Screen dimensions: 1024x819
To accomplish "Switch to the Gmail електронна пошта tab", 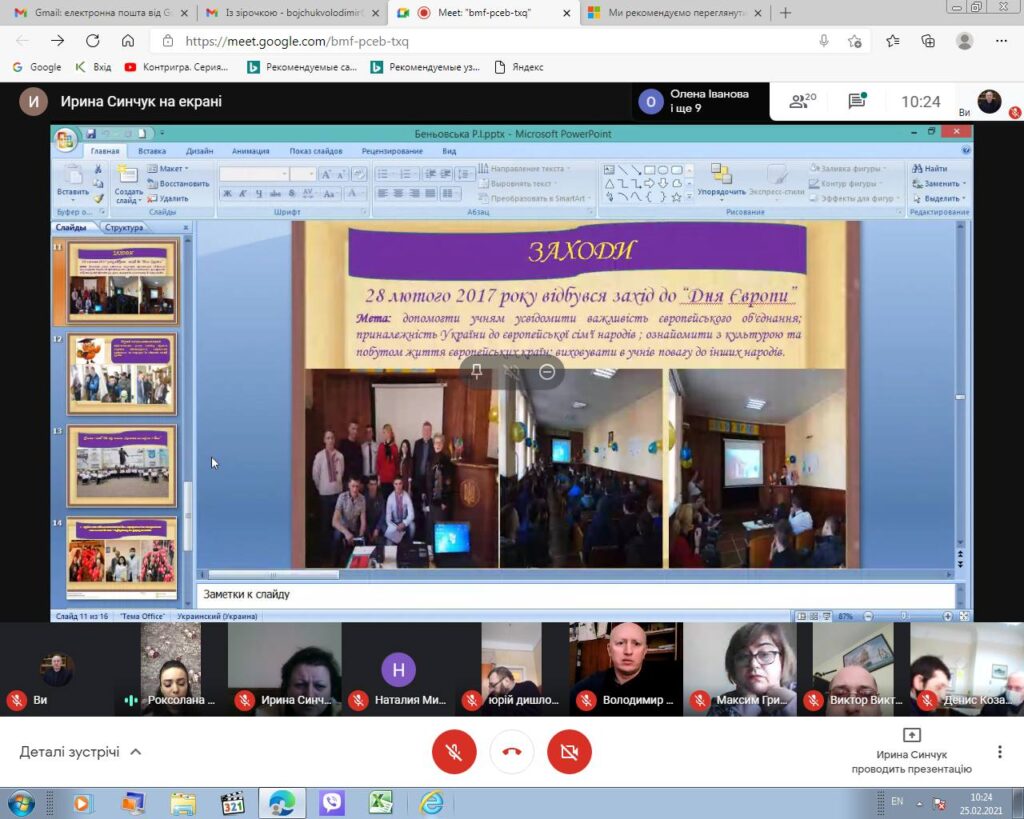I will pyautogui.click(x=101, y=12).
